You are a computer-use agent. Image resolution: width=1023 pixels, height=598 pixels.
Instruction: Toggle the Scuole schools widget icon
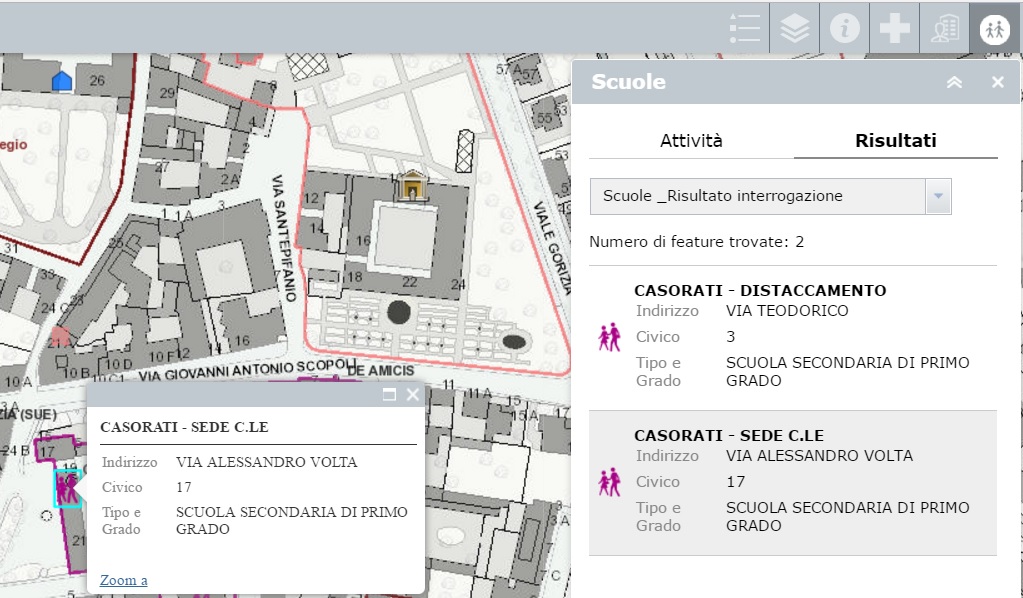click(x=994, y=29)
